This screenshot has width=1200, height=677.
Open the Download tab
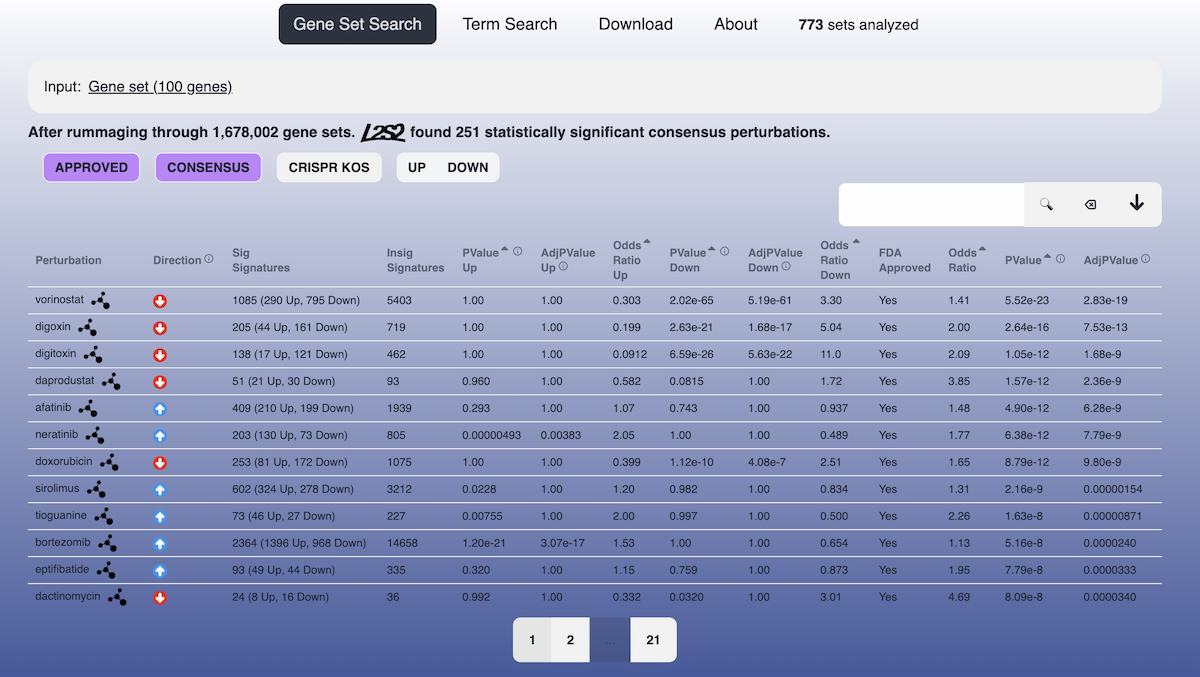[x=635, y=24]
